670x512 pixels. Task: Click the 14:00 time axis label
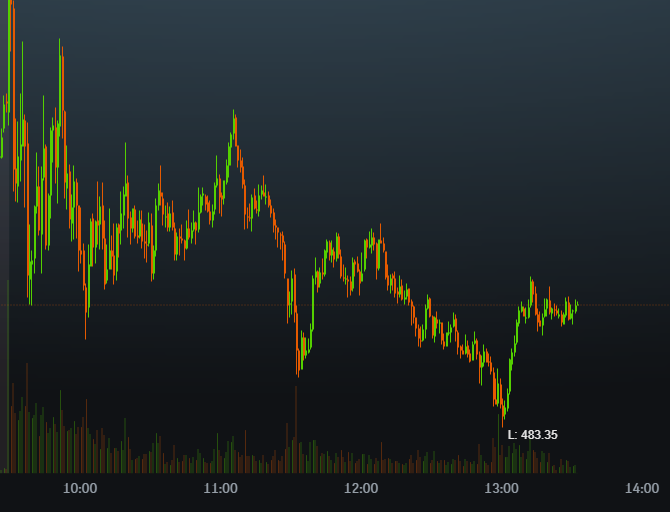pos(642,488)
